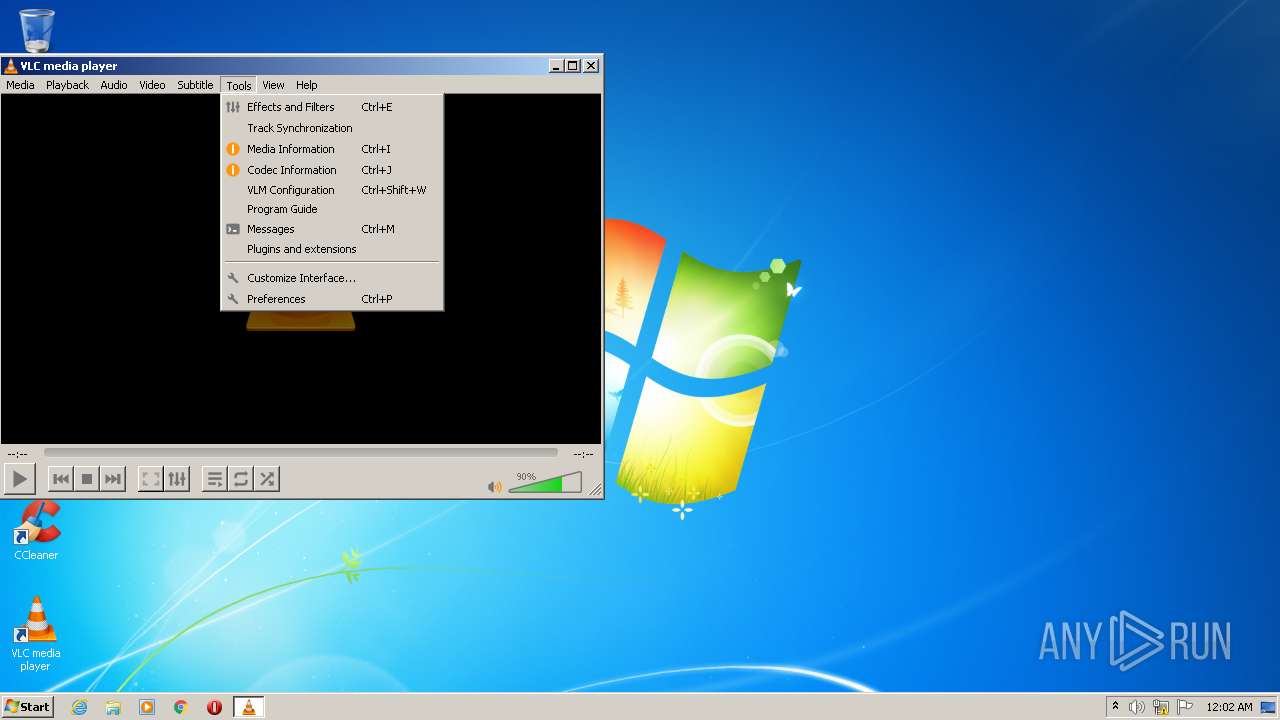Open Action Center flag icon

tap(1185, 707)
